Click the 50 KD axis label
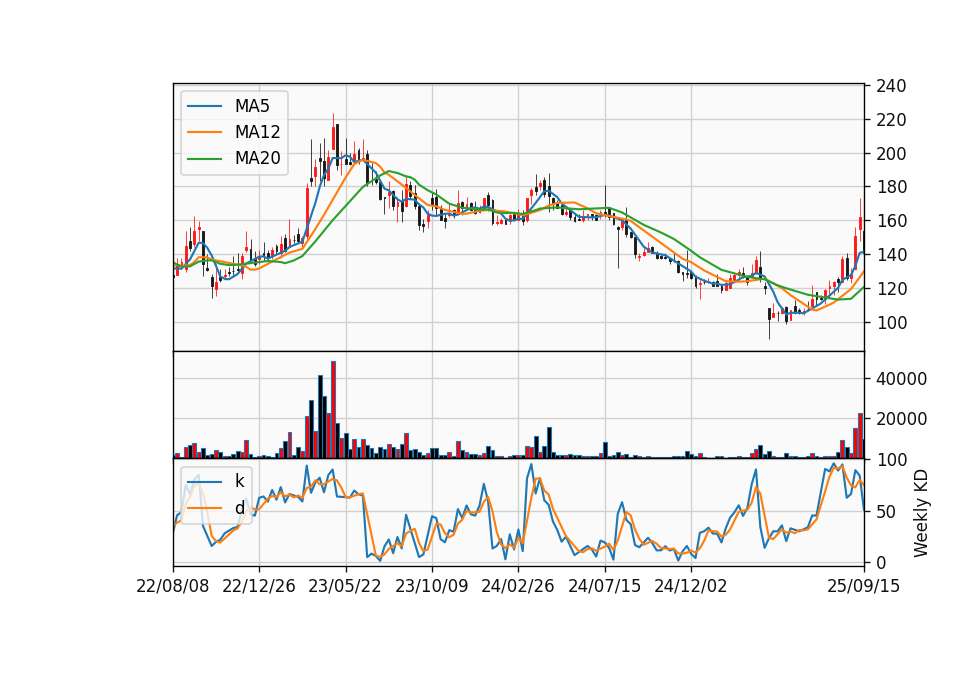The image size is (960, 690). pos(886,511)
